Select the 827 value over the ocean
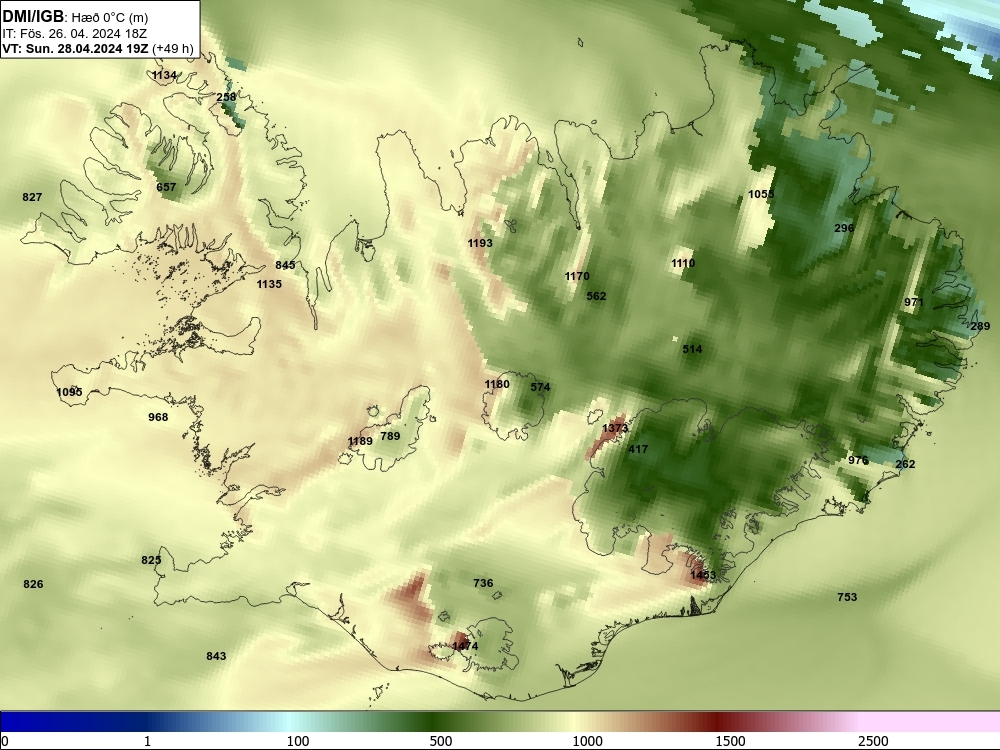The width and height of the screenshot is (1000, 750). click(x=32, y=197)
